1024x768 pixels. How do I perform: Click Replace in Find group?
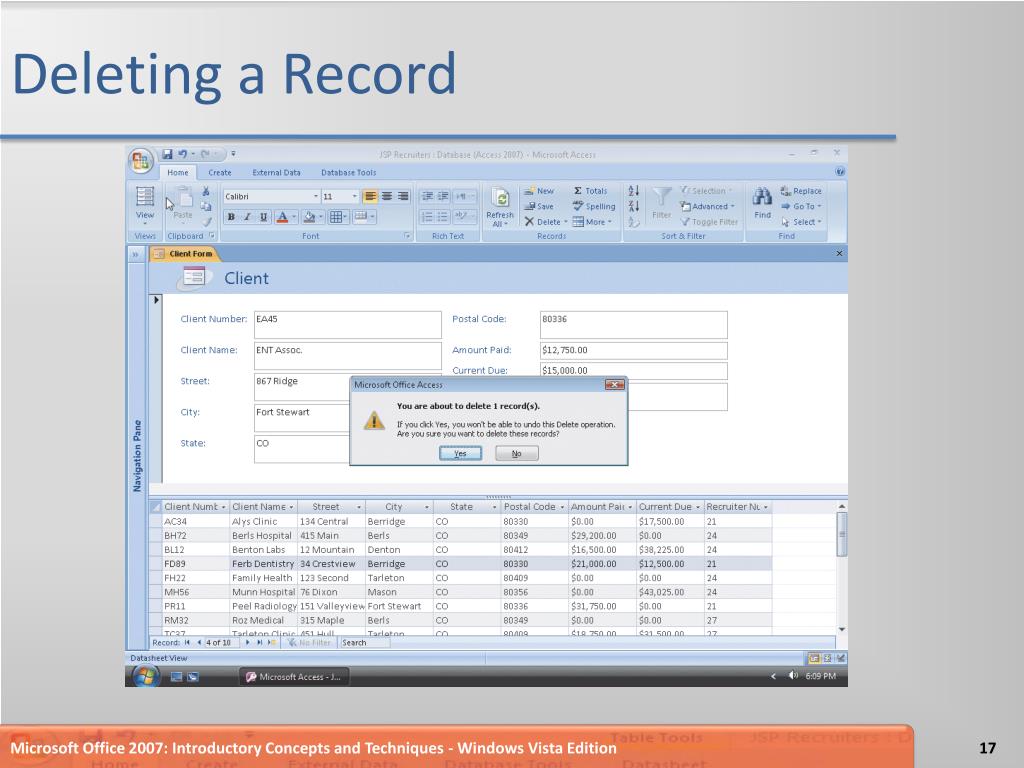[801, 191]
